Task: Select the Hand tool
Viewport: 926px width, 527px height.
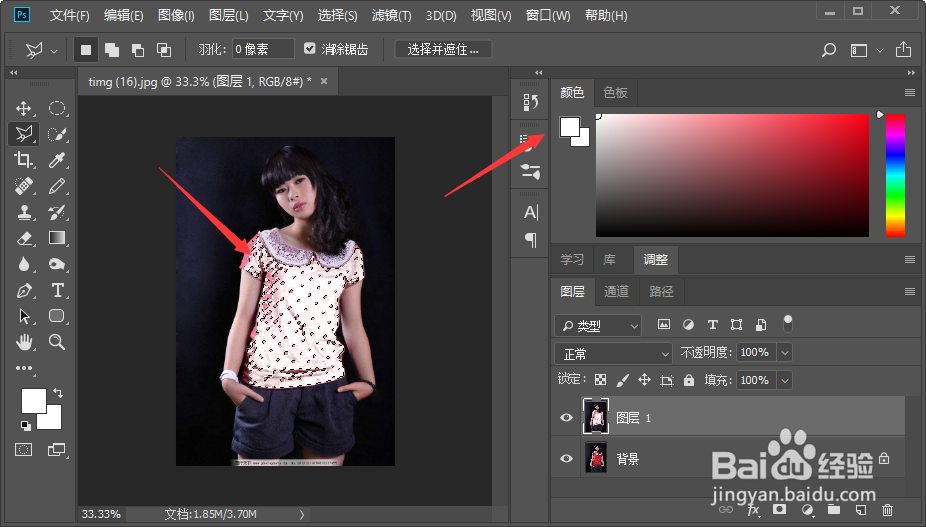Action: 24,341
